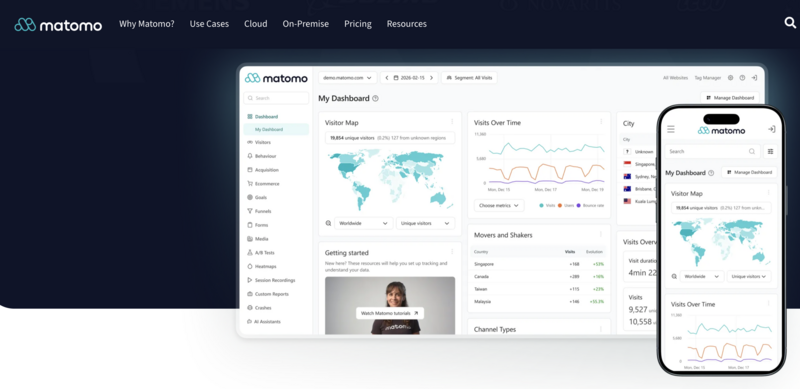
Task: Click the help icon next to the desktop 'My Dashboard' title
Action: click(x=376, y=99)
